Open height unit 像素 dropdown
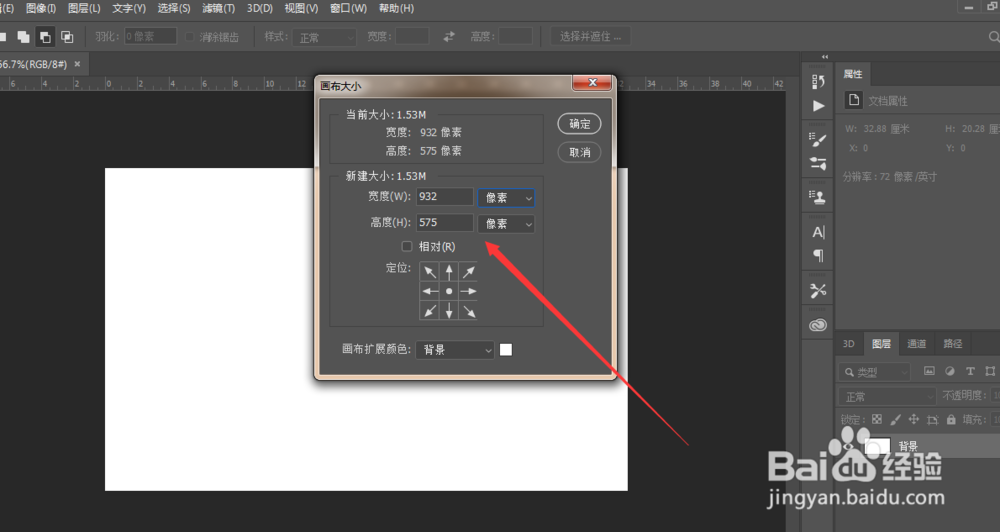 (506, 224)
